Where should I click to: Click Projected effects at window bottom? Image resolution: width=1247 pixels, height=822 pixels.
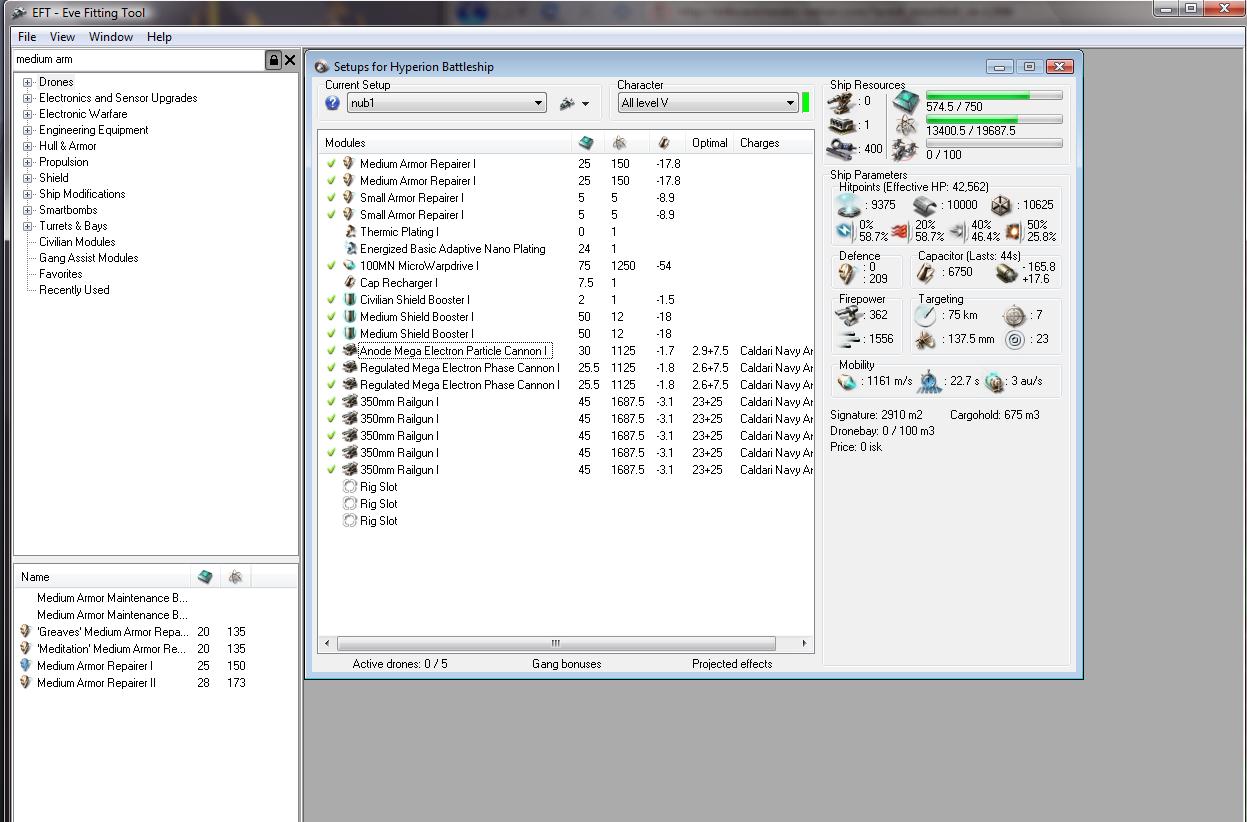(732, 664)
